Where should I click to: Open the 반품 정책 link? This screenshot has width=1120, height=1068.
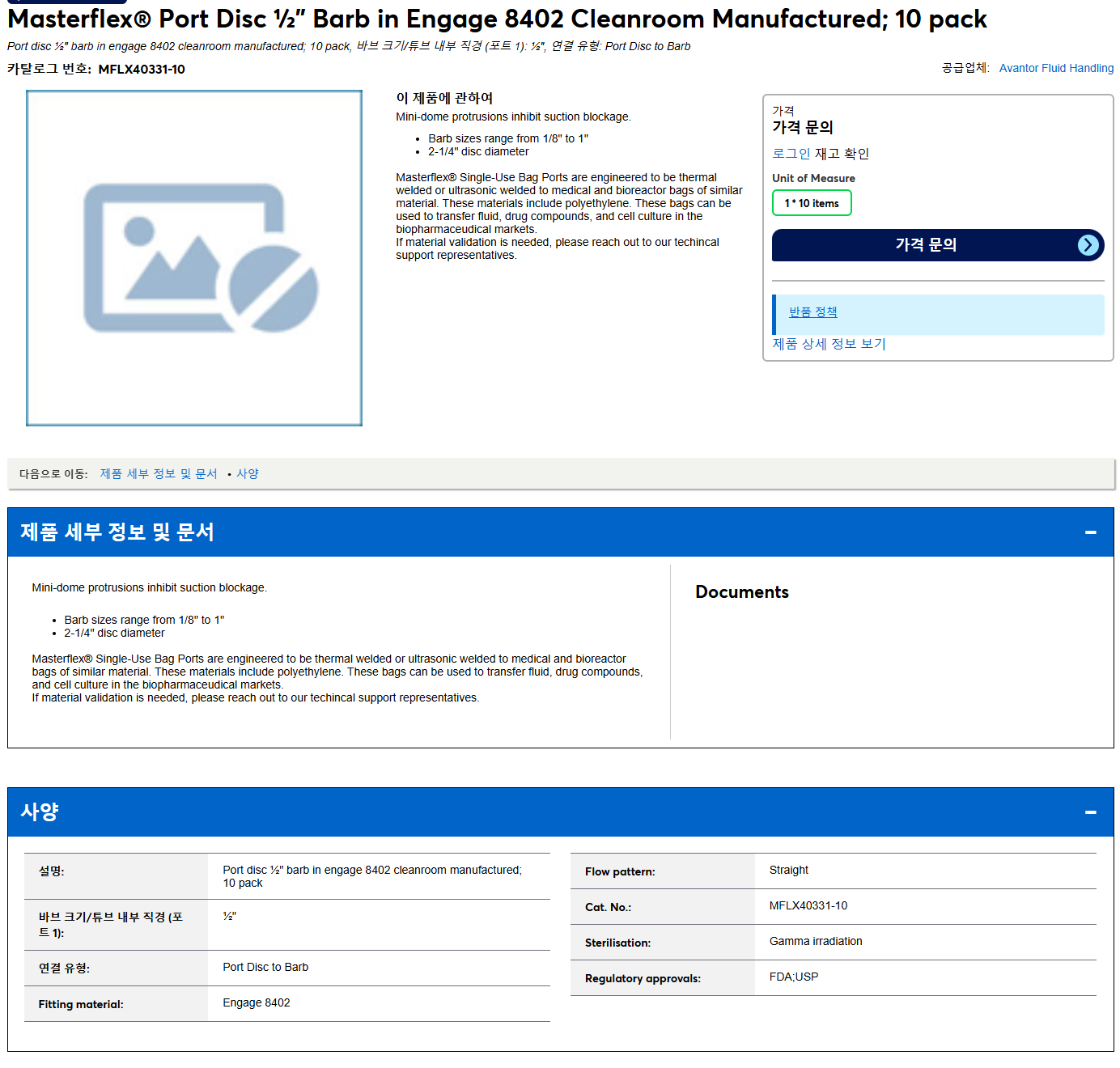(x=812, y=312)
